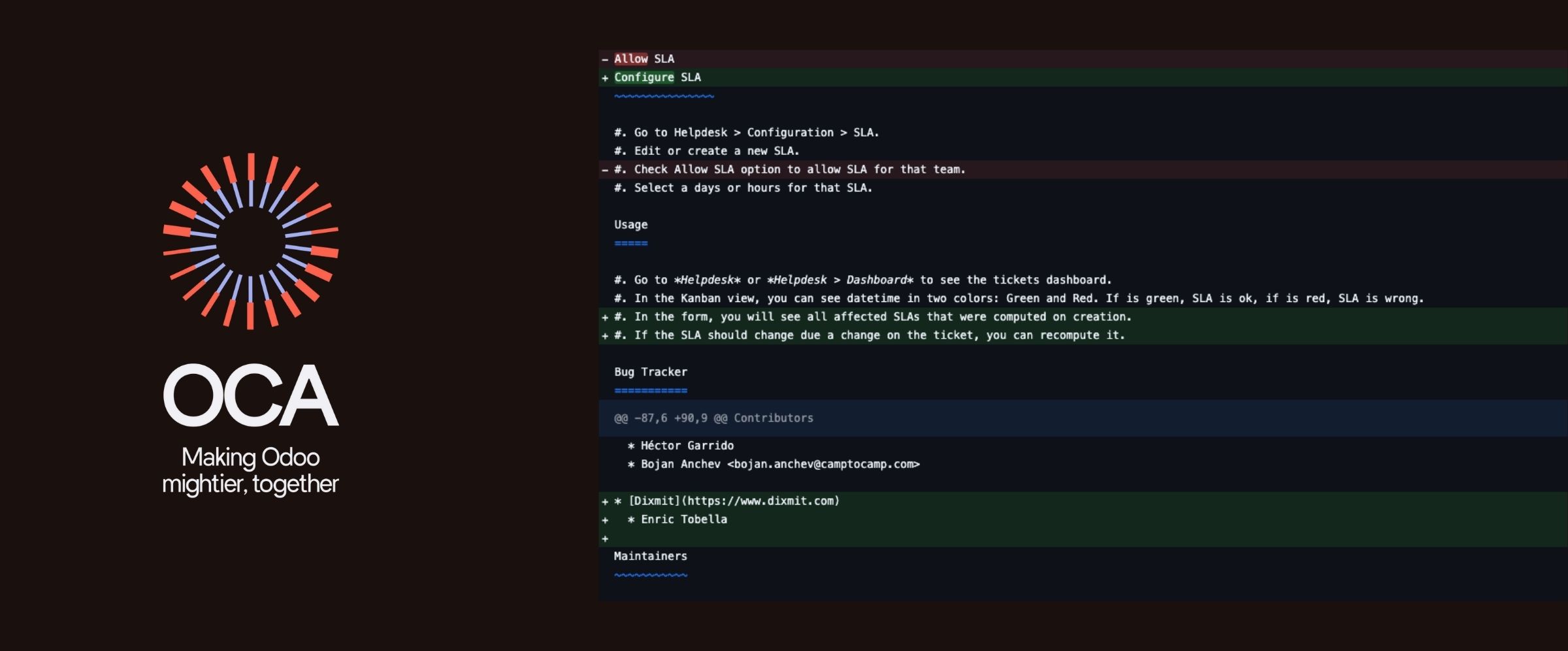The height and width of the screenshot is (651, 1568).
Task: Click the 'Bug Tracker' section heading
Action: coord(650,372)
